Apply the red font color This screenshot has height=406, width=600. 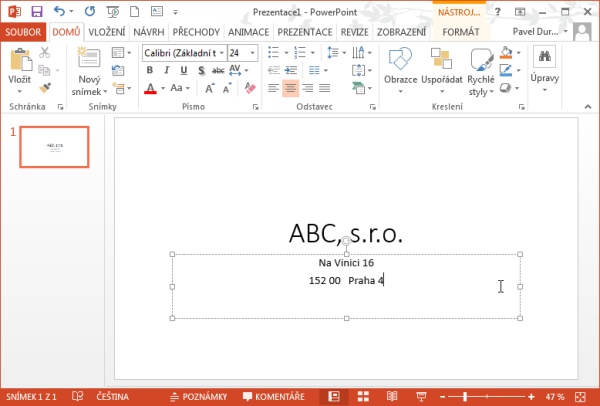[150, 88]
